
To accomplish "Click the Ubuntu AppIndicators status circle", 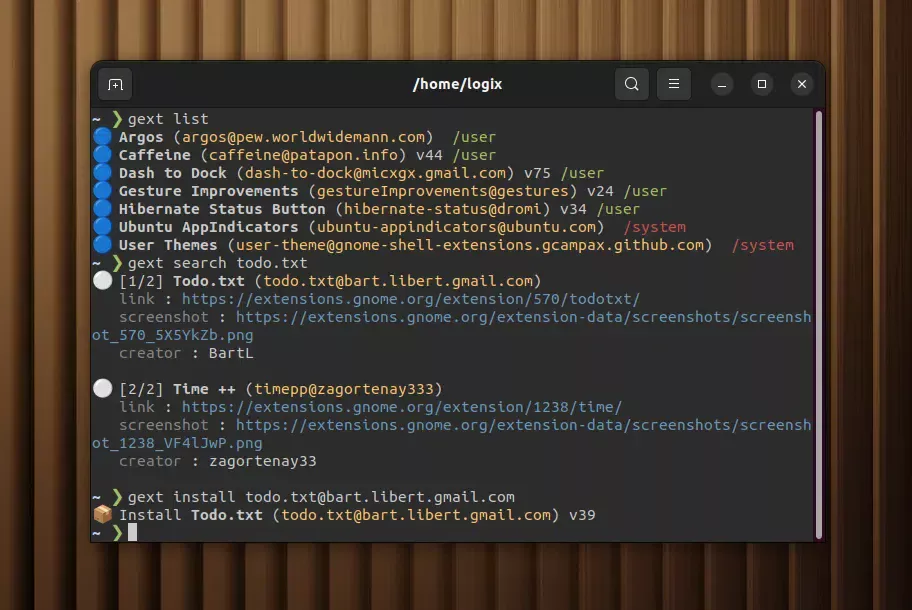I will [102, 227].
